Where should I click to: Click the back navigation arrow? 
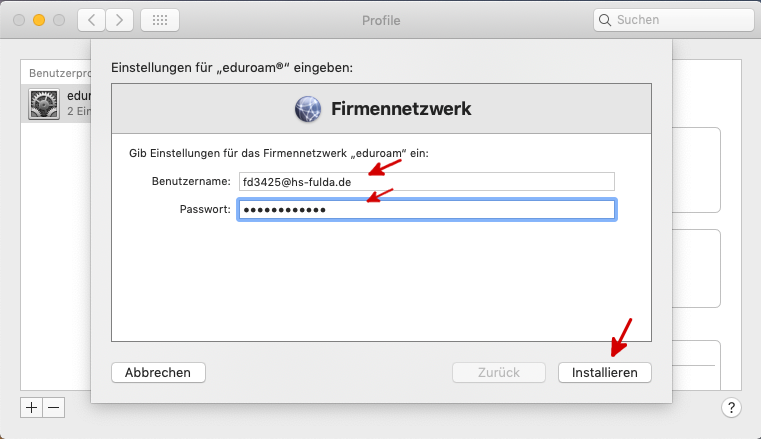click(91, 20)
